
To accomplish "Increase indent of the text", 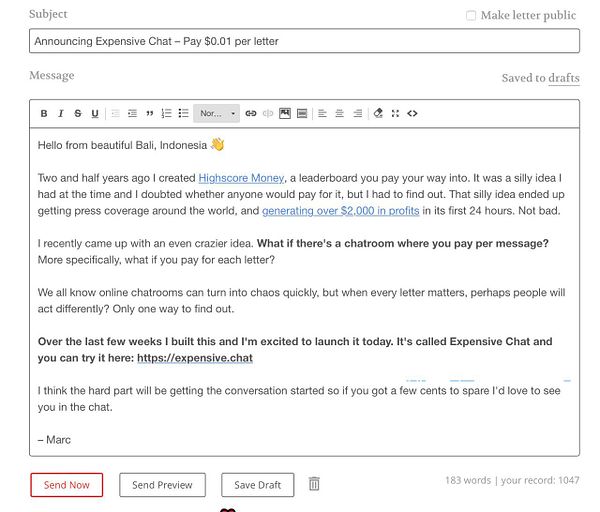I will [x=132, y=113].
